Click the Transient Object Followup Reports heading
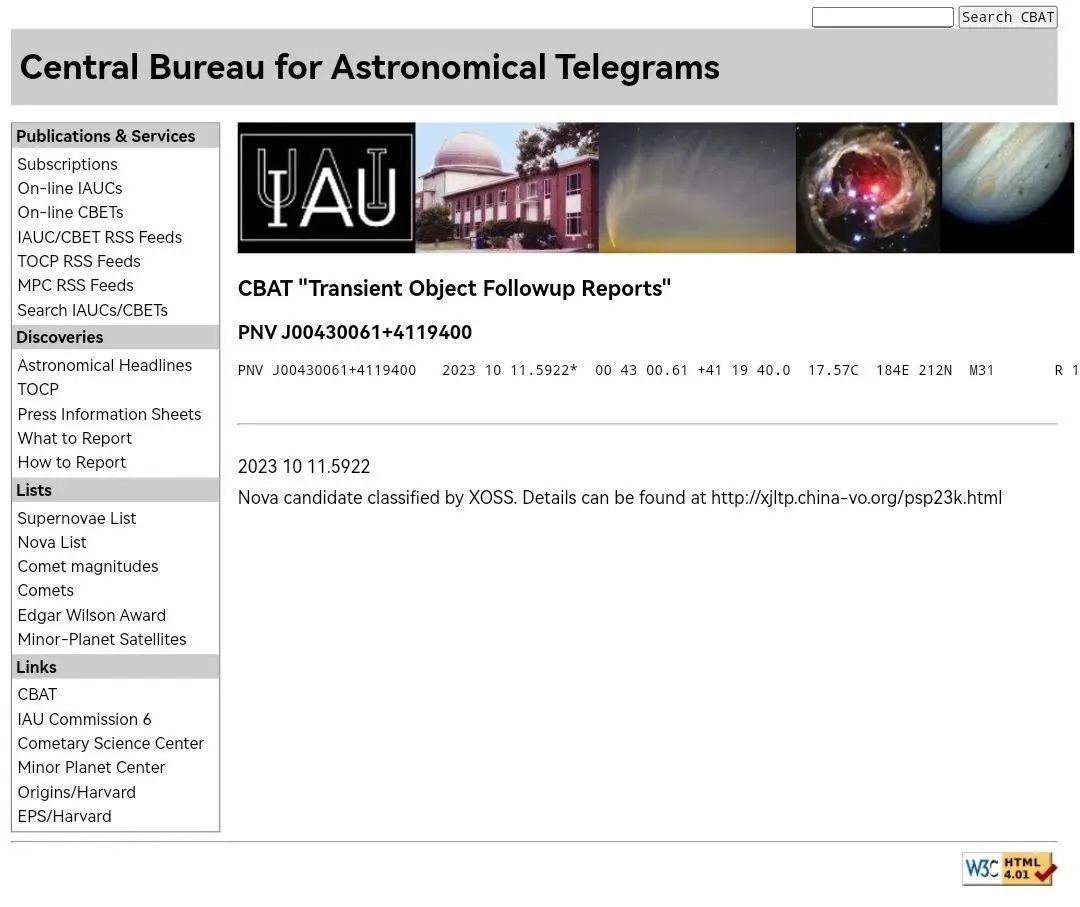1080x907 pixels. pos(455,289)
